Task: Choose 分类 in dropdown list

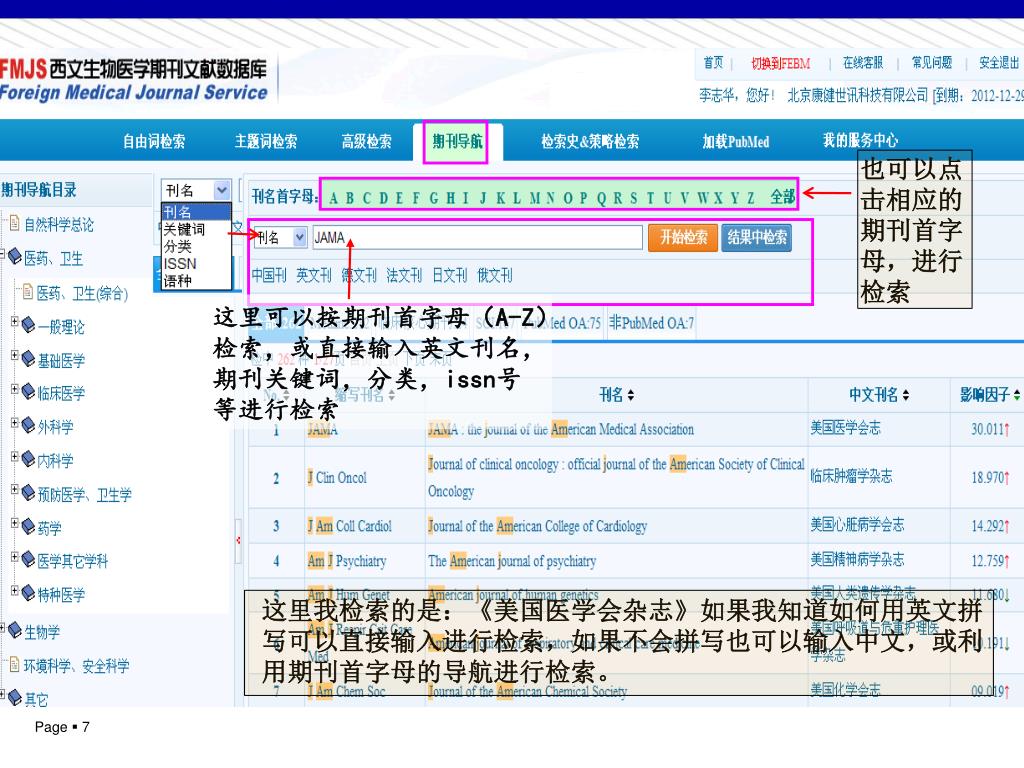Action: pyautogui.click(x=177, y=246)
